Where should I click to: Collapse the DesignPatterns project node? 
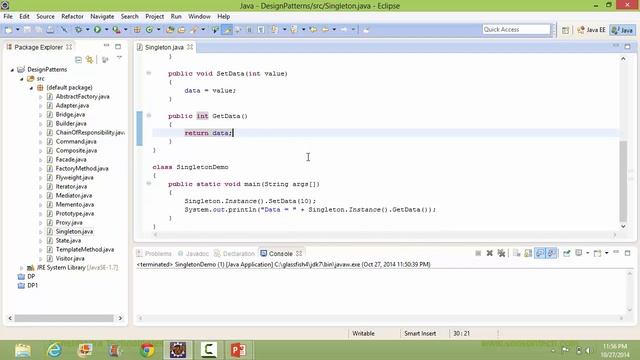coord(12,70)
